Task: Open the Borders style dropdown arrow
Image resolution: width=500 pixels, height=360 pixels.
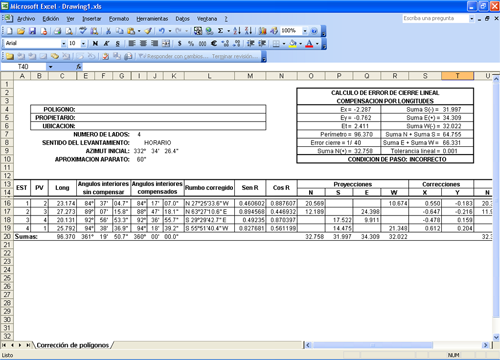Action: [284, 43]
